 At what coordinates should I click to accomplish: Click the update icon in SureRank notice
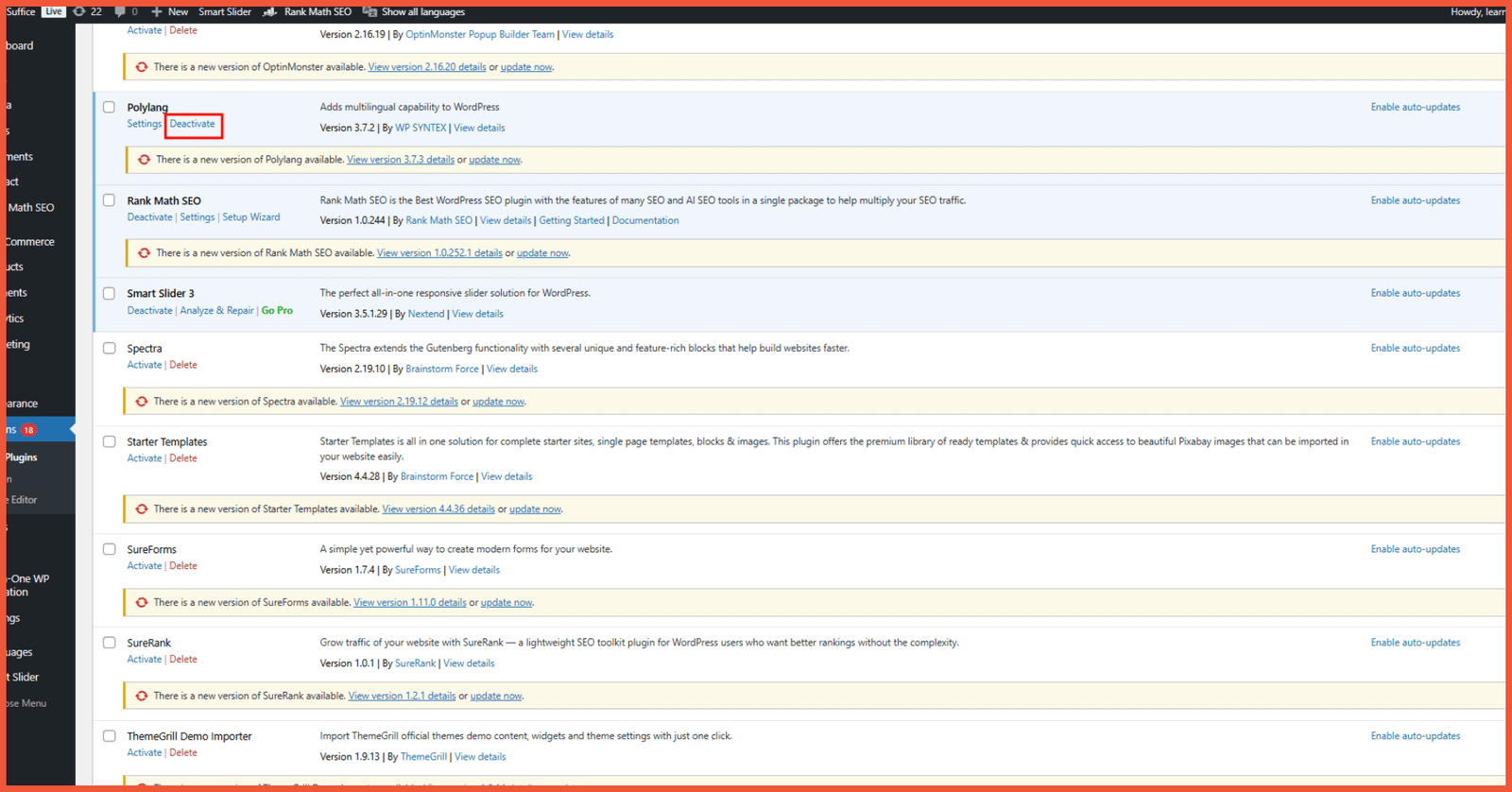[x=142, y=697]
